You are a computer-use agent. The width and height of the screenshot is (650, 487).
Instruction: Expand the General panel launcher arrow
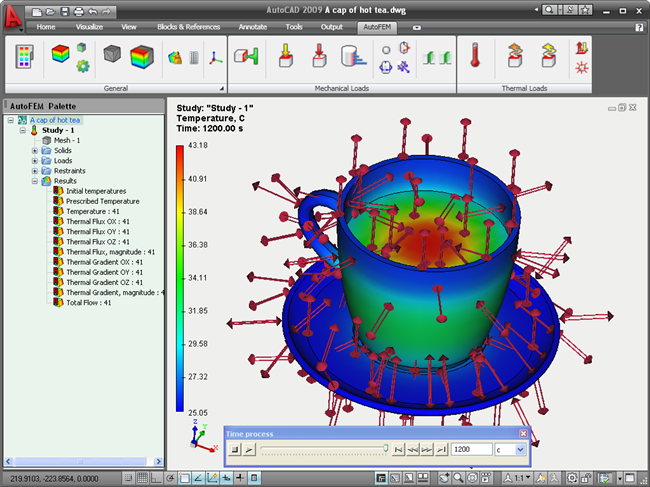(x=222, y=88)
